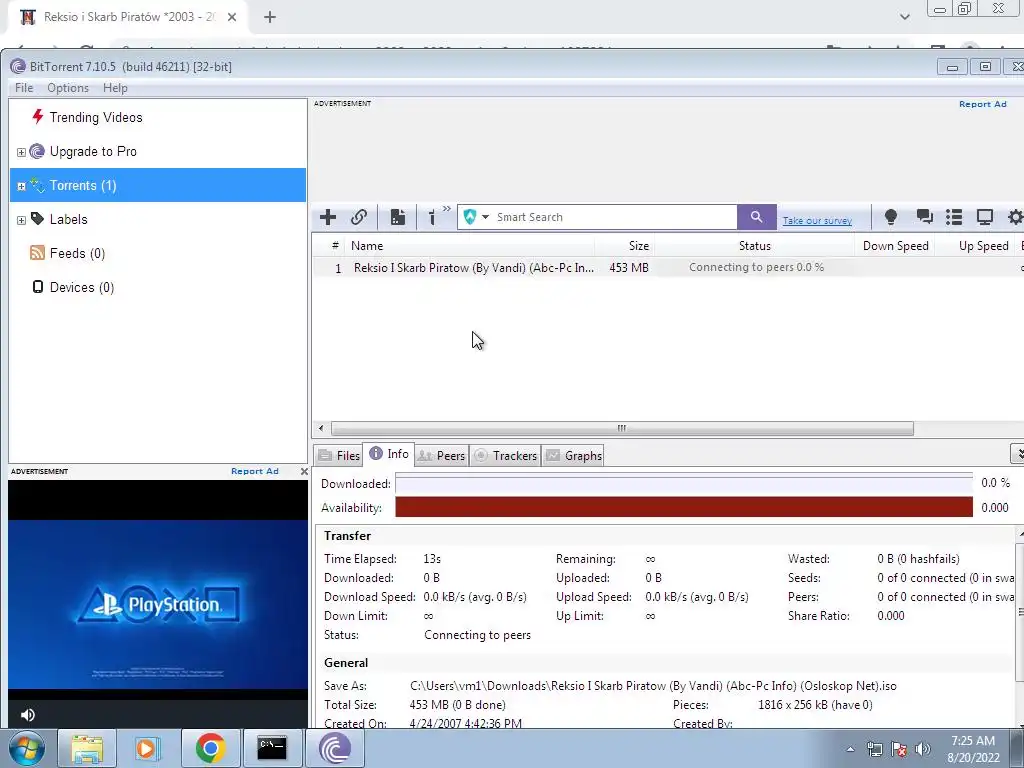Open Windows Start button
1024x768 pixels.
(x=26, y=748)
